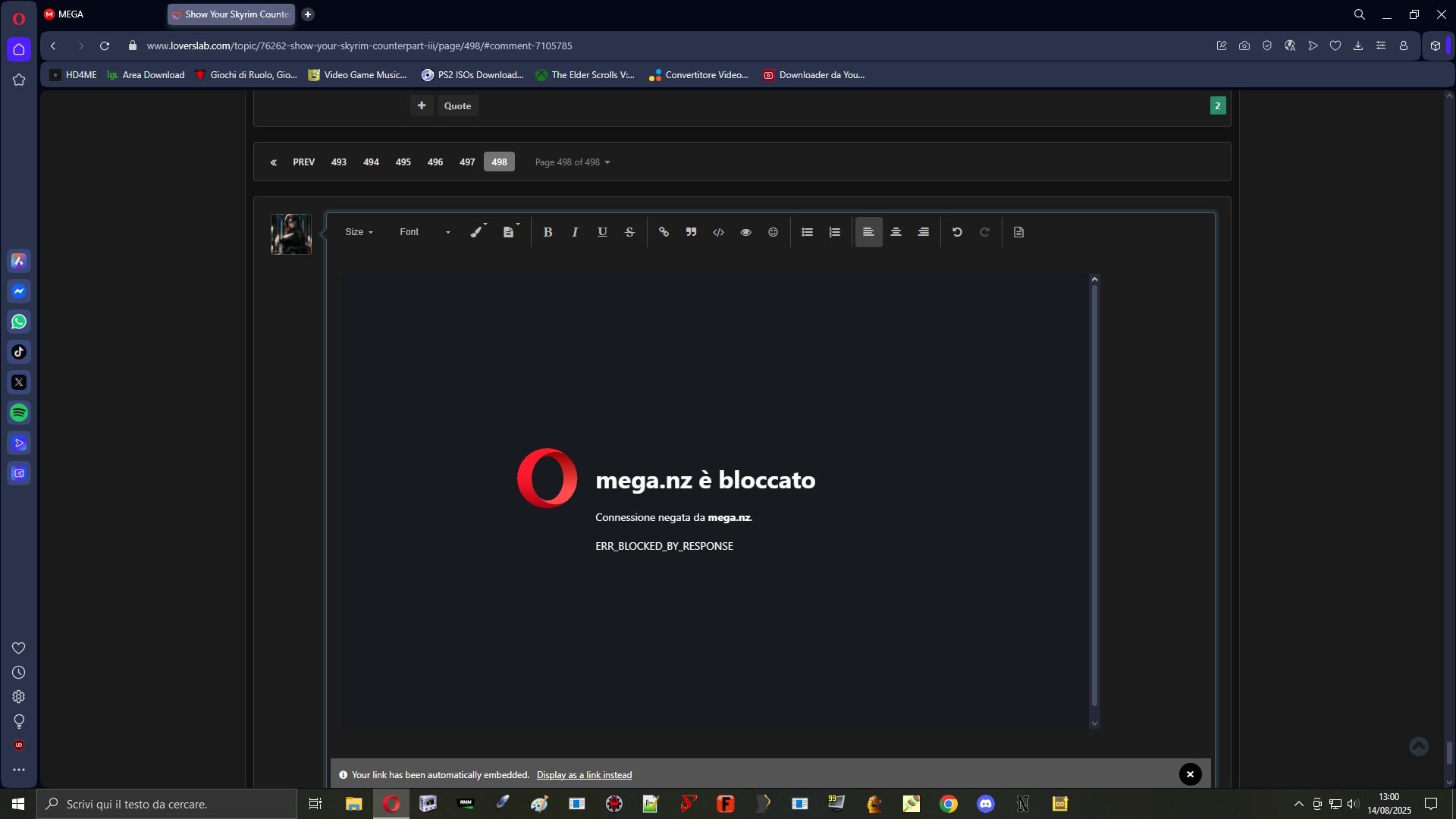The width and height of the screenshot is (1456, 819).
Task: Undo the last editor change
Action: (957, 232)
